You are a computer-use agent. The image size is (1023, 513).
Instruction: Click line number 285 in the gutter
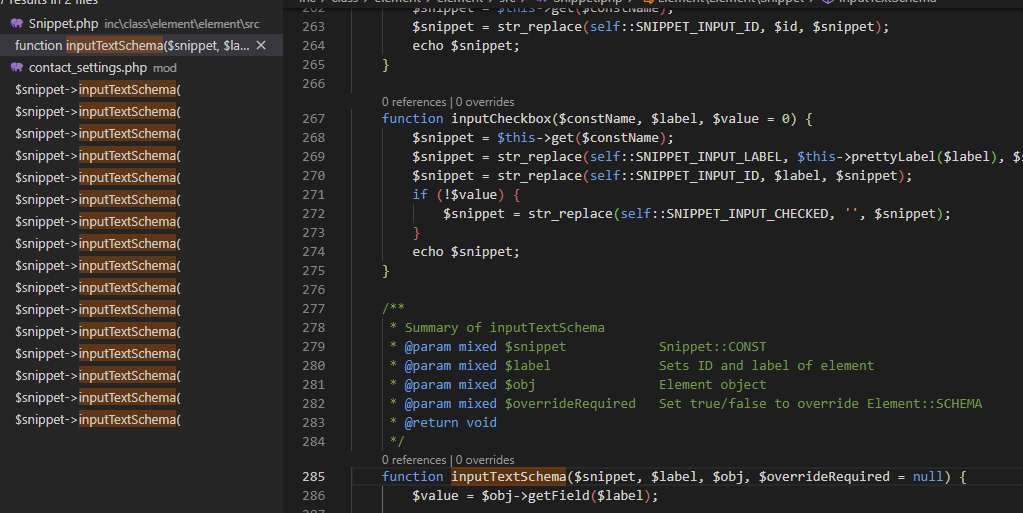[x=313, y=477]
